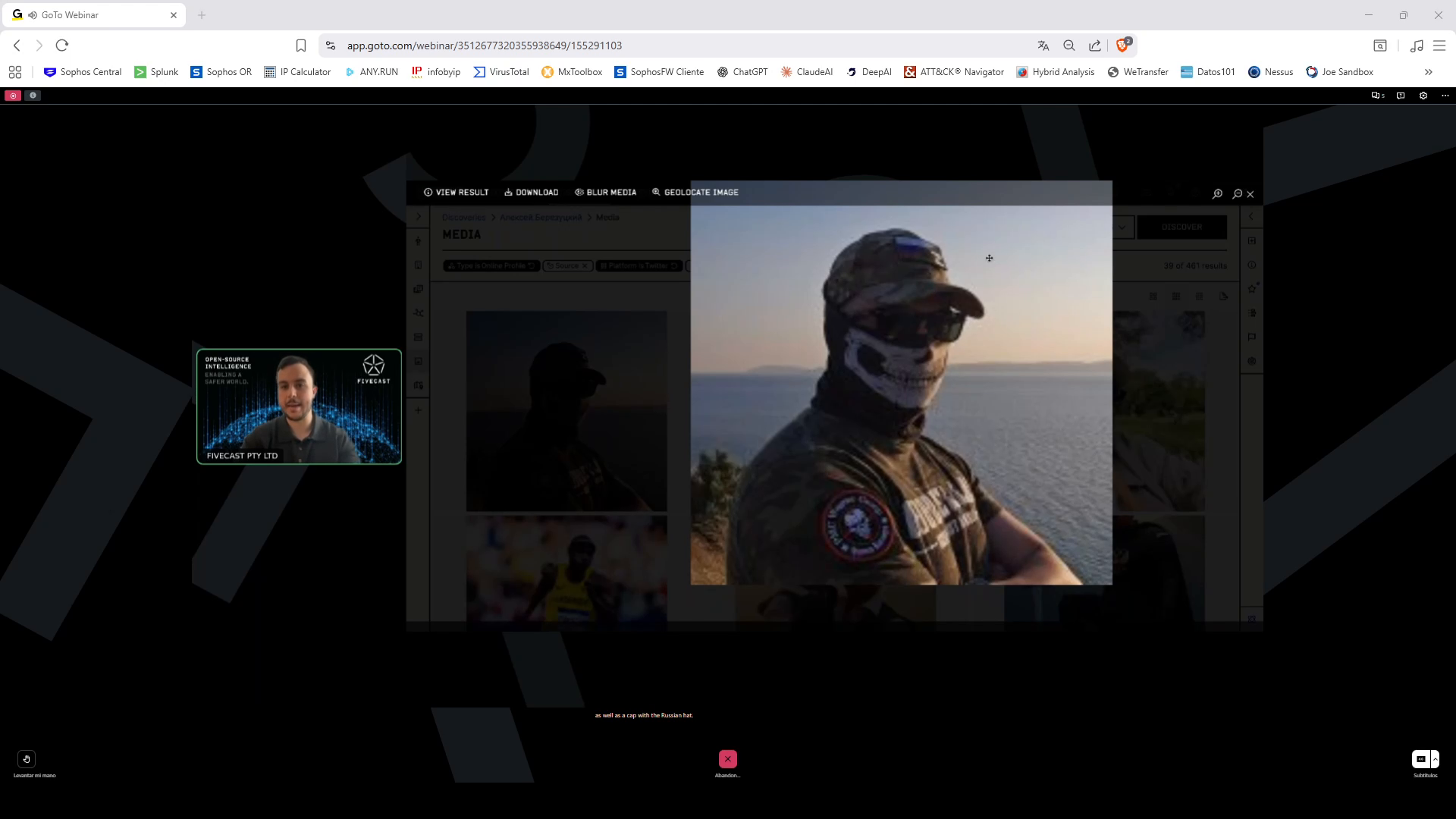Open webinar settings gear icon
This screenshot has height=819, width=1456.
coord(1423,96)
